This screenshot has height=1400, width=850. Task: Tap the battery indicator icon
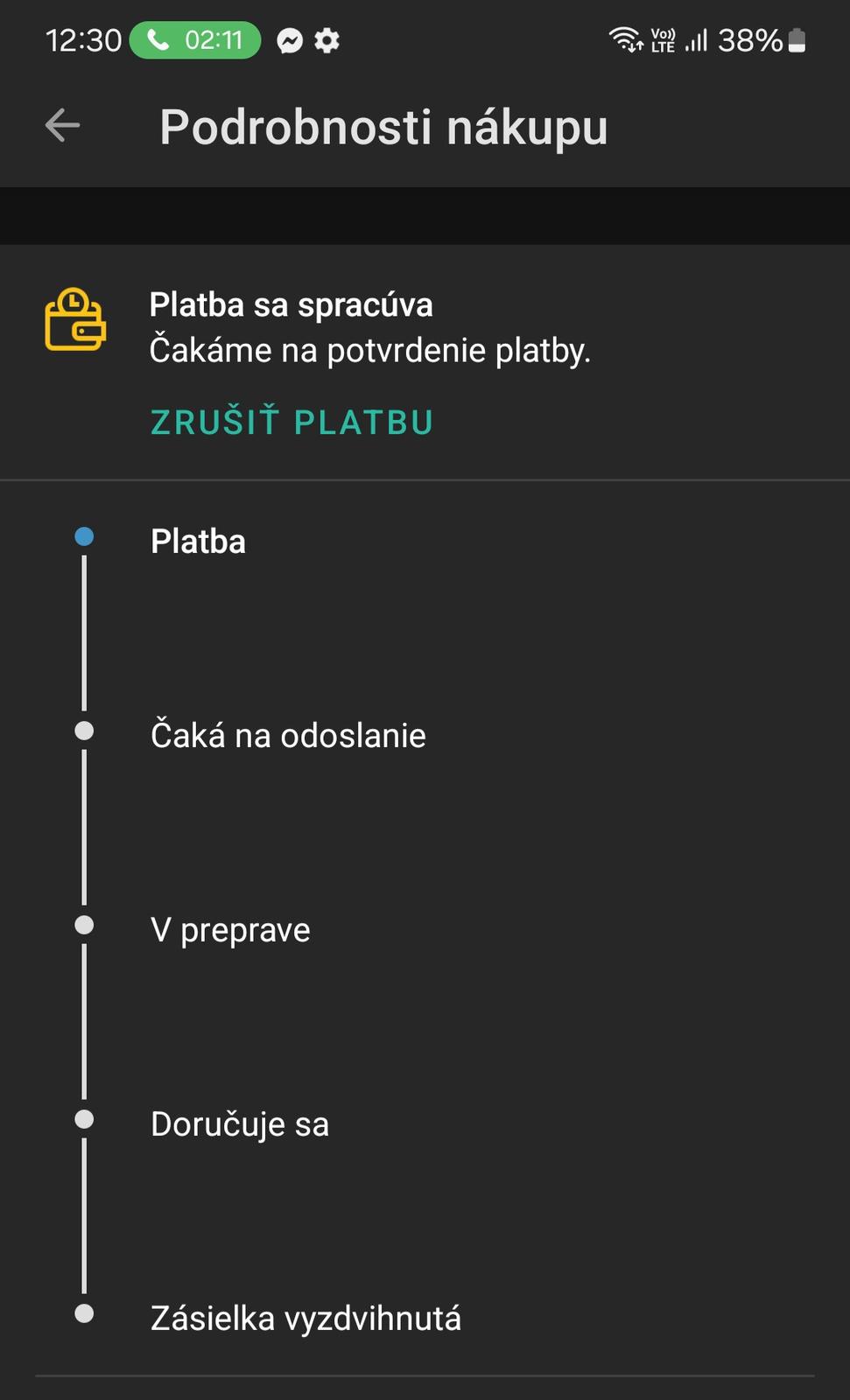(x=797, y=40)
